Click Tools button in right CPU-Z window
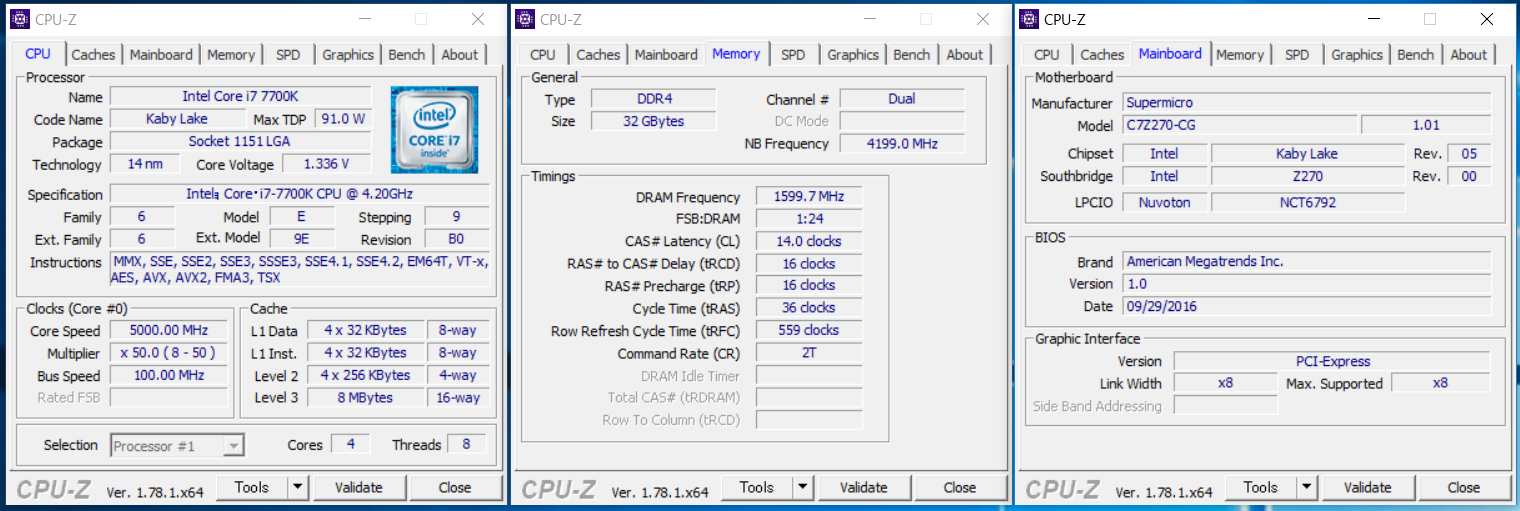The width and height of the screenshot is (1520, 511). pyautogui.click(x=1261, y=488)
